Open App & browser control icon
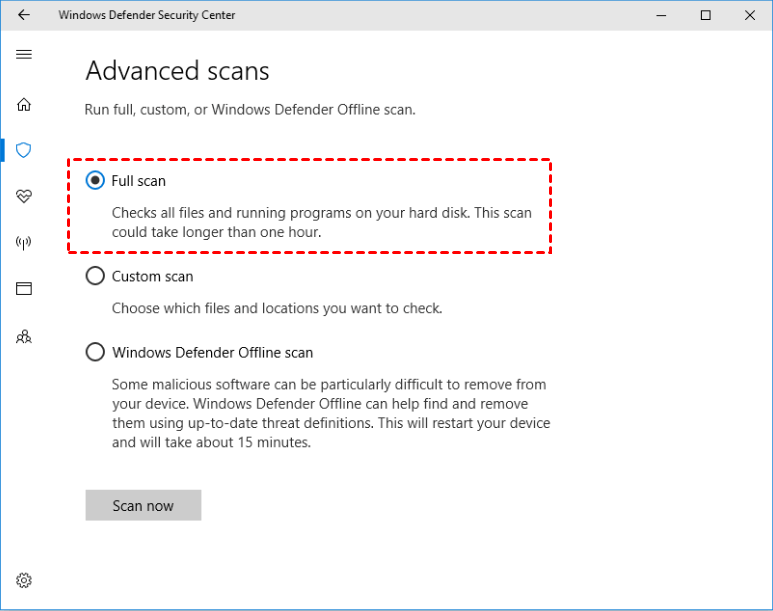This screenshot has width=773, height=611. coord(24,289)
